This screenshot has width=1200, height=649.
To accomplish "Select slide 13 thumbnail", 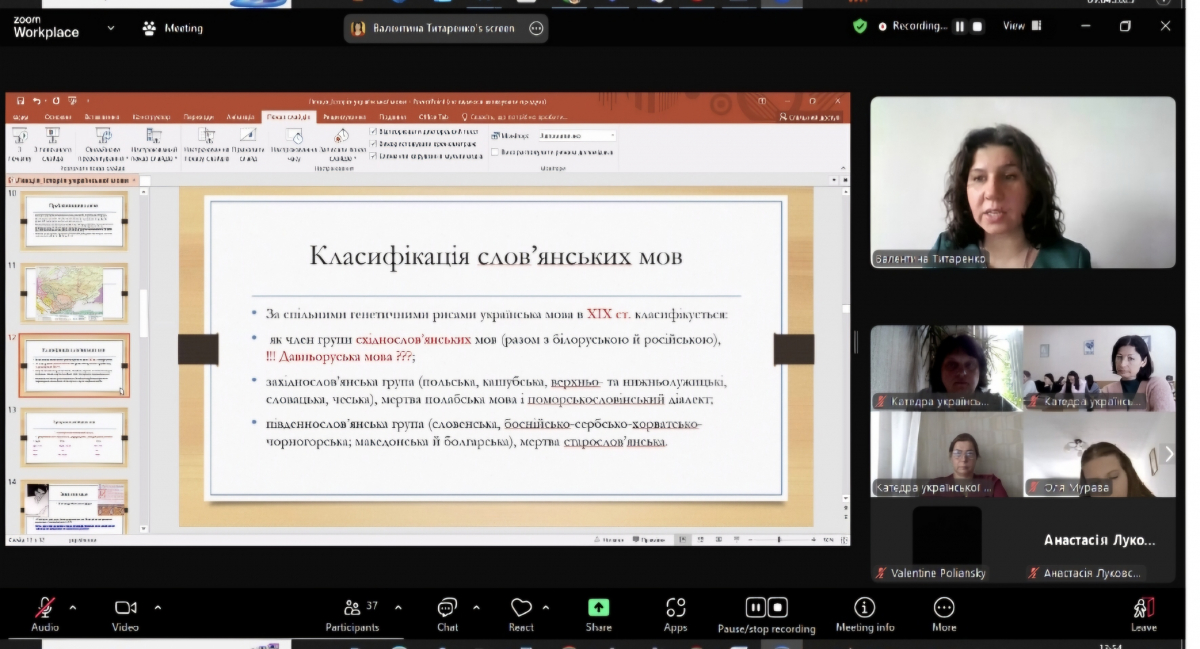I will point(74,437).
